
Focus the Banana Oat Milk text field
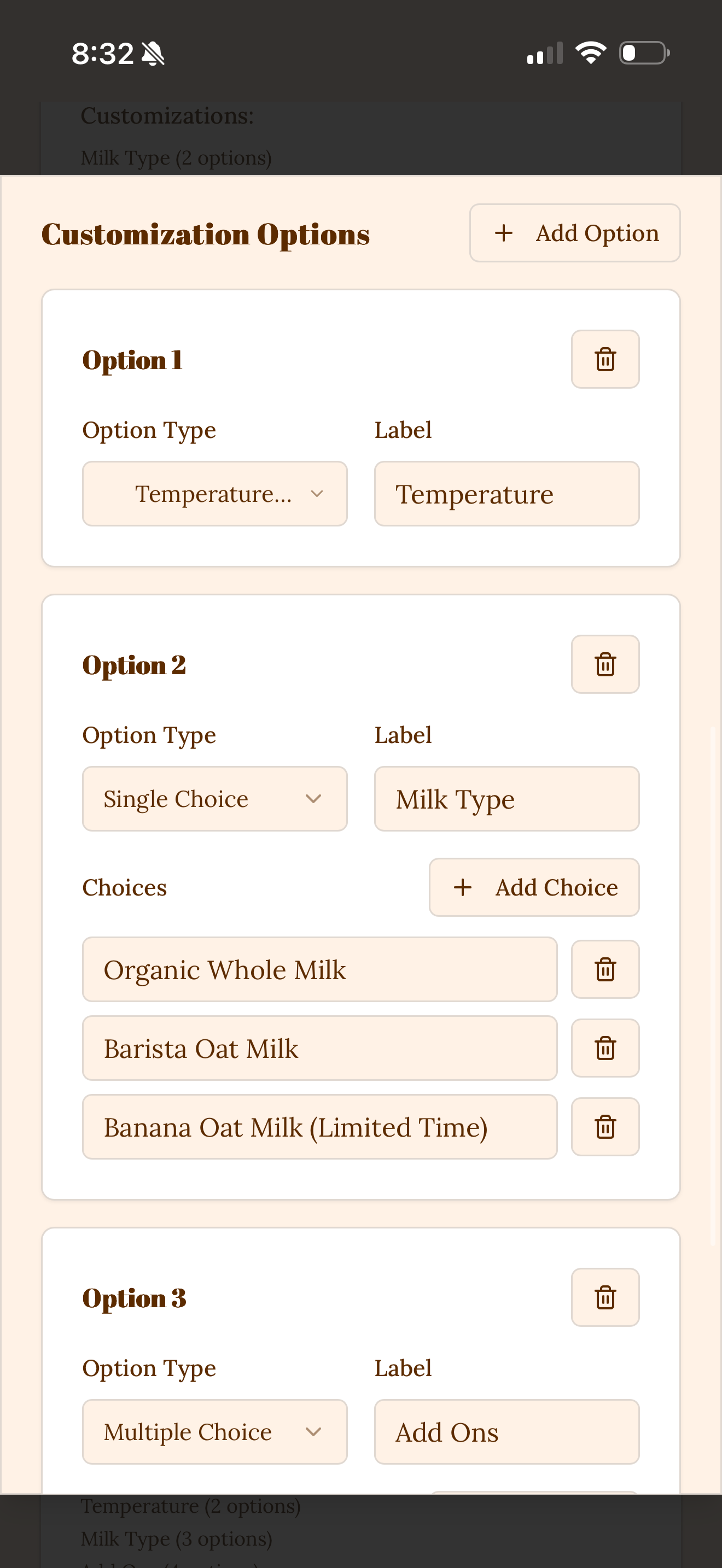tap(319, 1127)
